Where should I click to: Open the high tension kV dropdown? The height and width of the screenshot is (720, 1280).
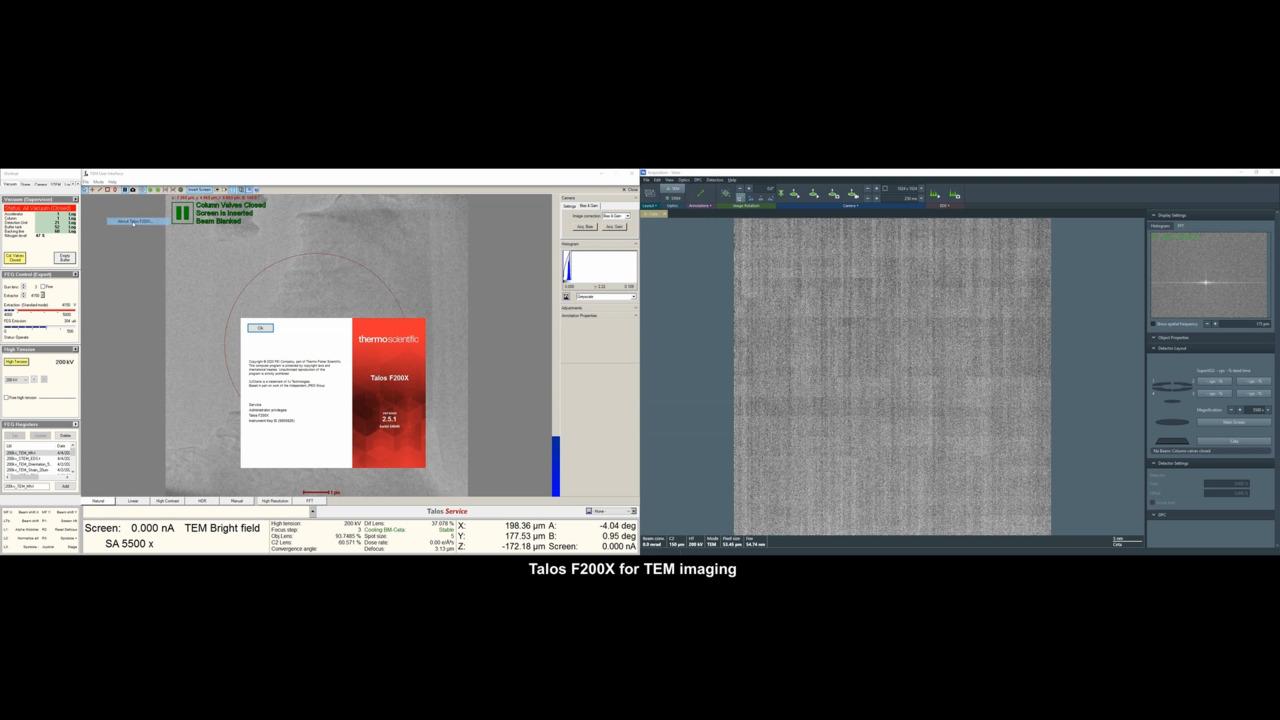click(14, 379)
